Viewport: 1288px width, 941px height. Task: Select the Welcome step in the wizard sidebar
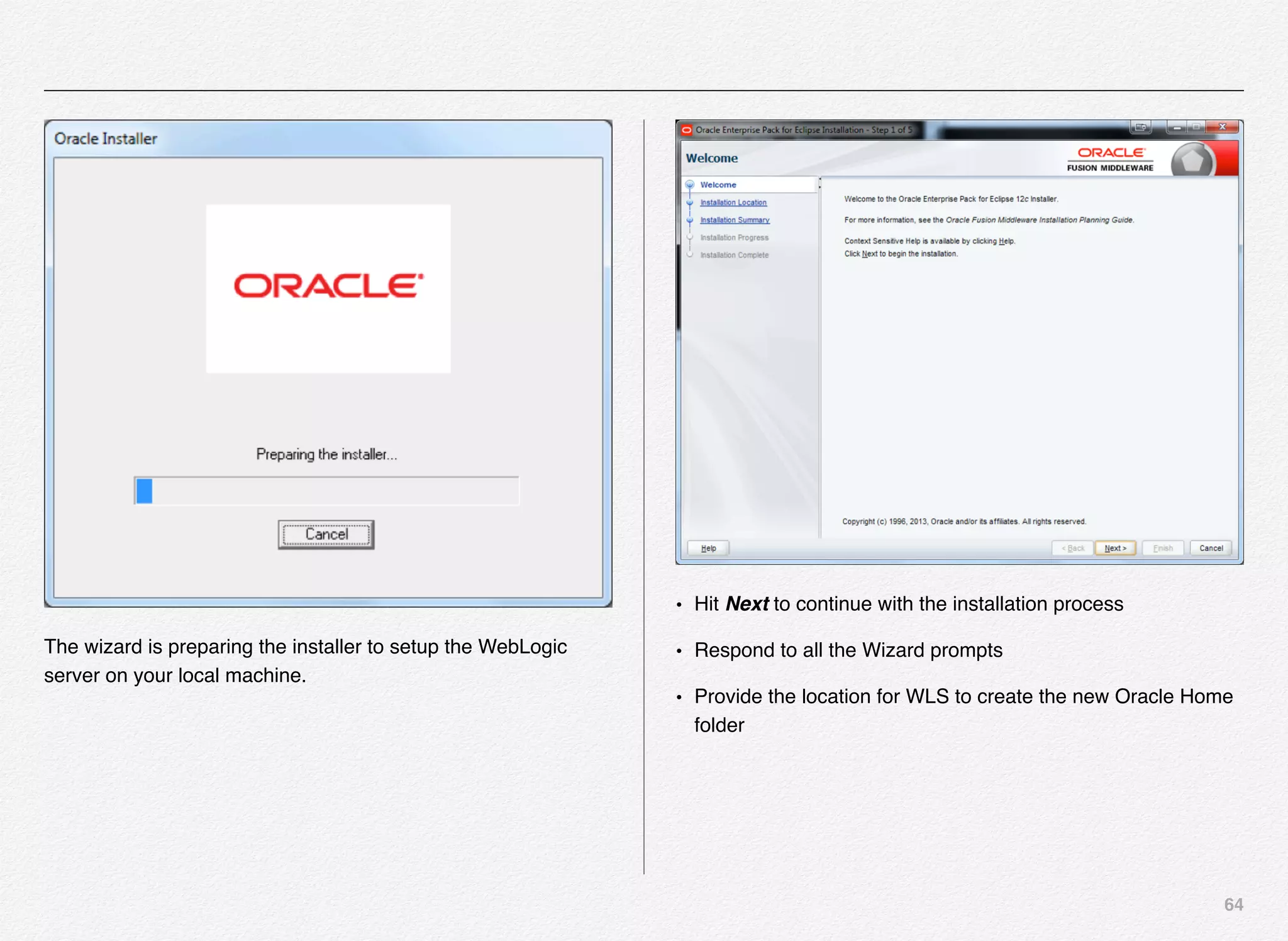[718, 185]
